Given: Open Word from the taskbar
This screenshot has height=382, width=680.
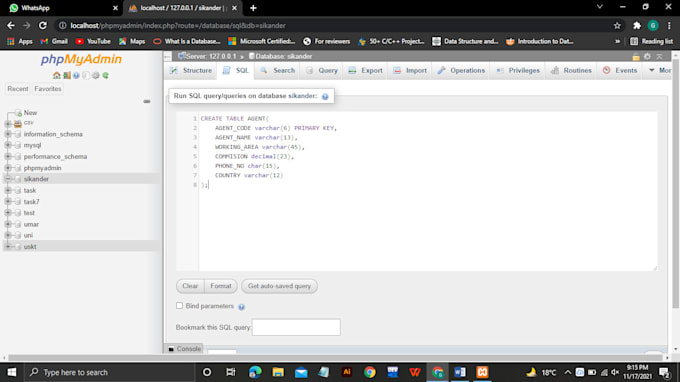Looking at the screenshot, I should pyautogui.click(x=460, y=372).
